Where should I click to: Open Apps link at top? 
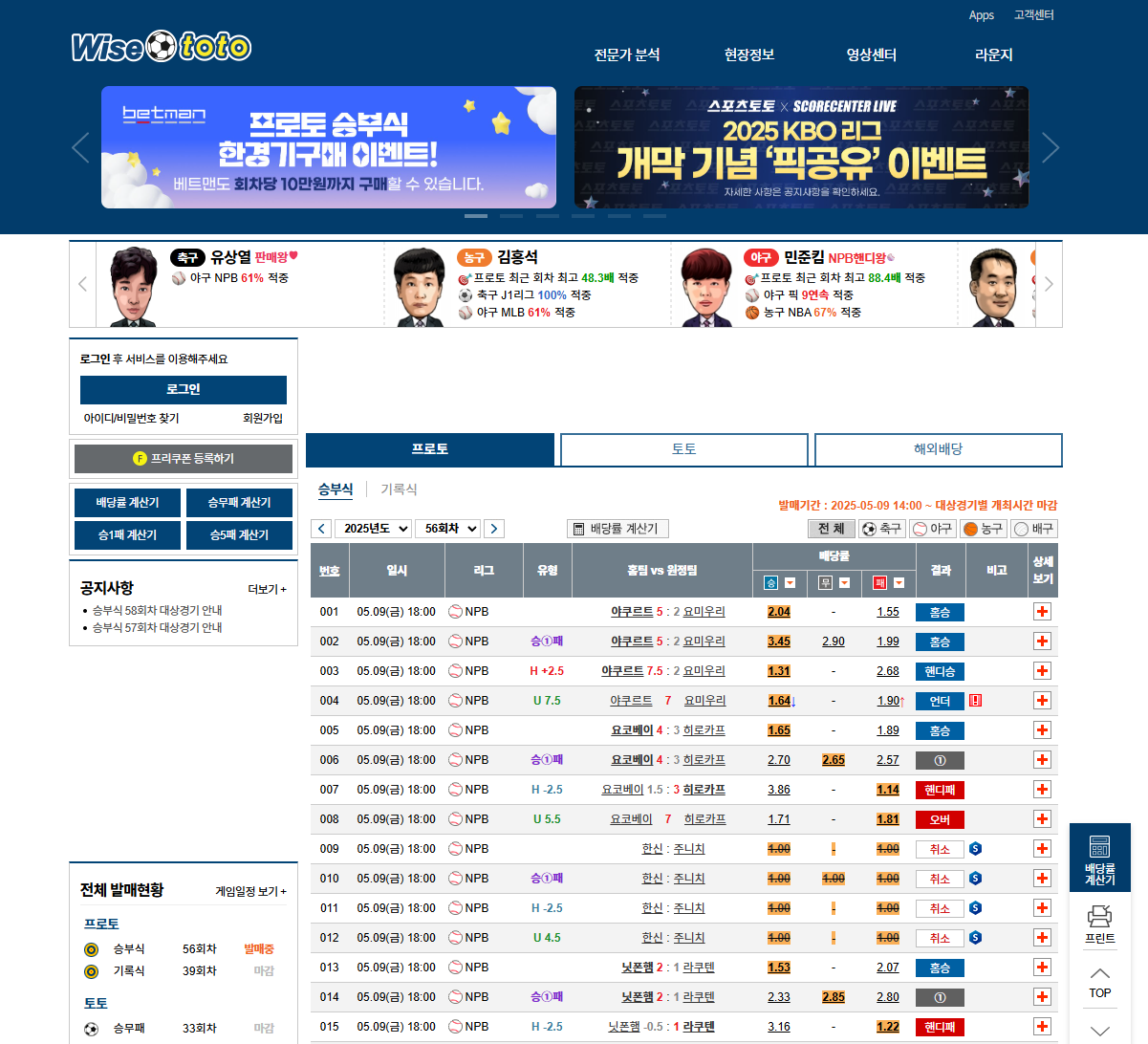point(982,15)
